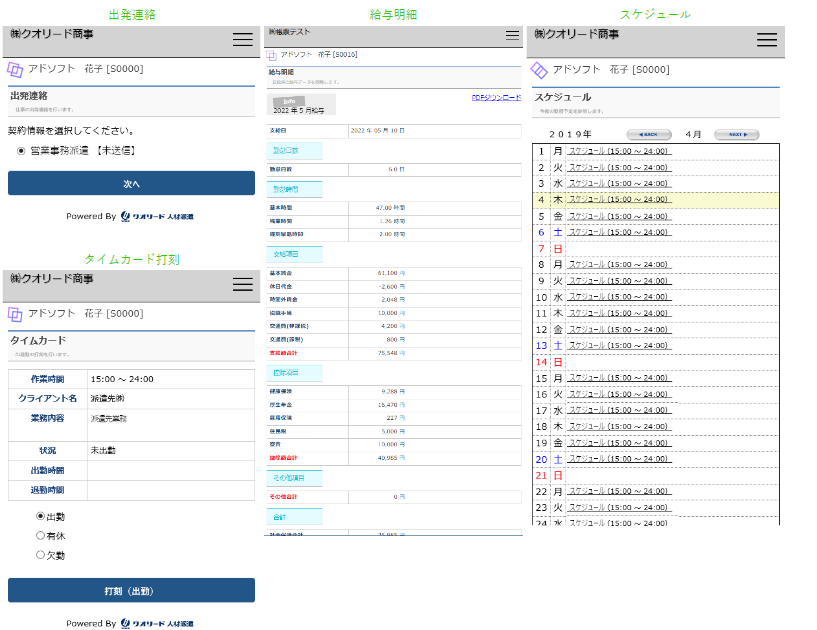Viewport: 817px width, 630px height.
Task: Choose the 欠勤 radio option
Action: tap(40, 555)
